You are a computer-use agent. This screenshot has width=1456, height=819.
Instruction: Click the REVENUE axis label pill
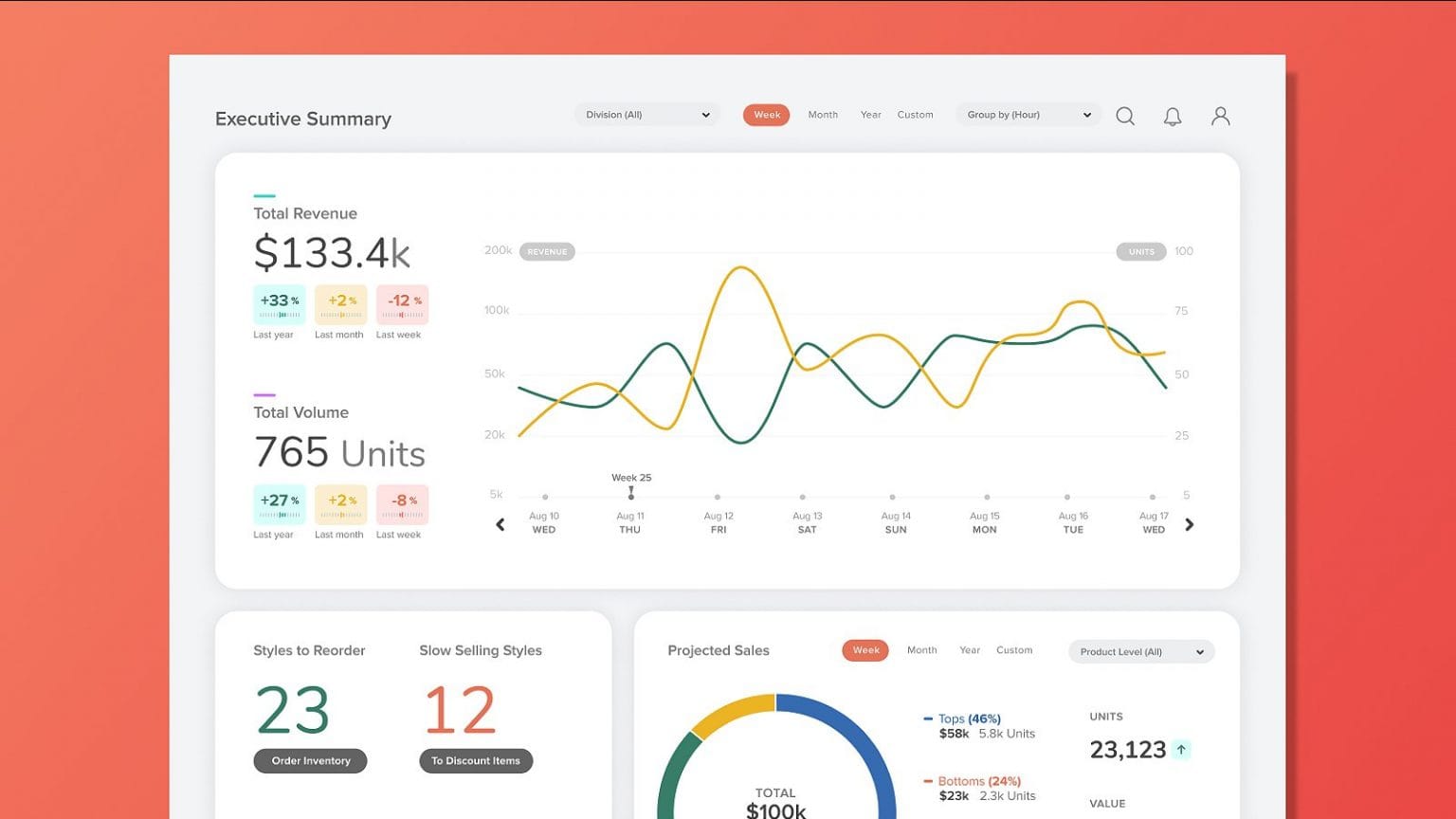547,251
